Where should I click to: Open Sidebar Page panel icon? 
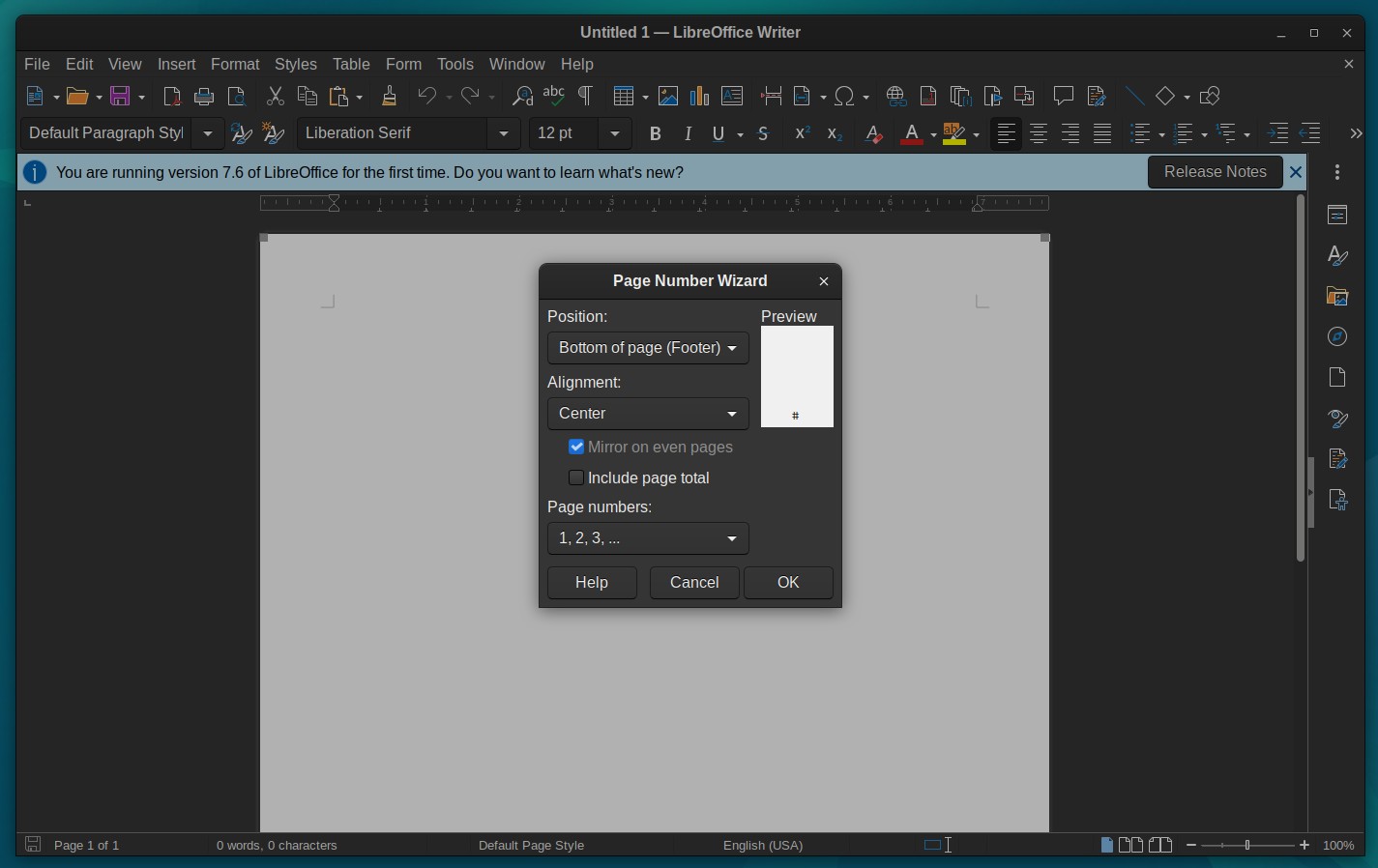tap(1337, 377)
